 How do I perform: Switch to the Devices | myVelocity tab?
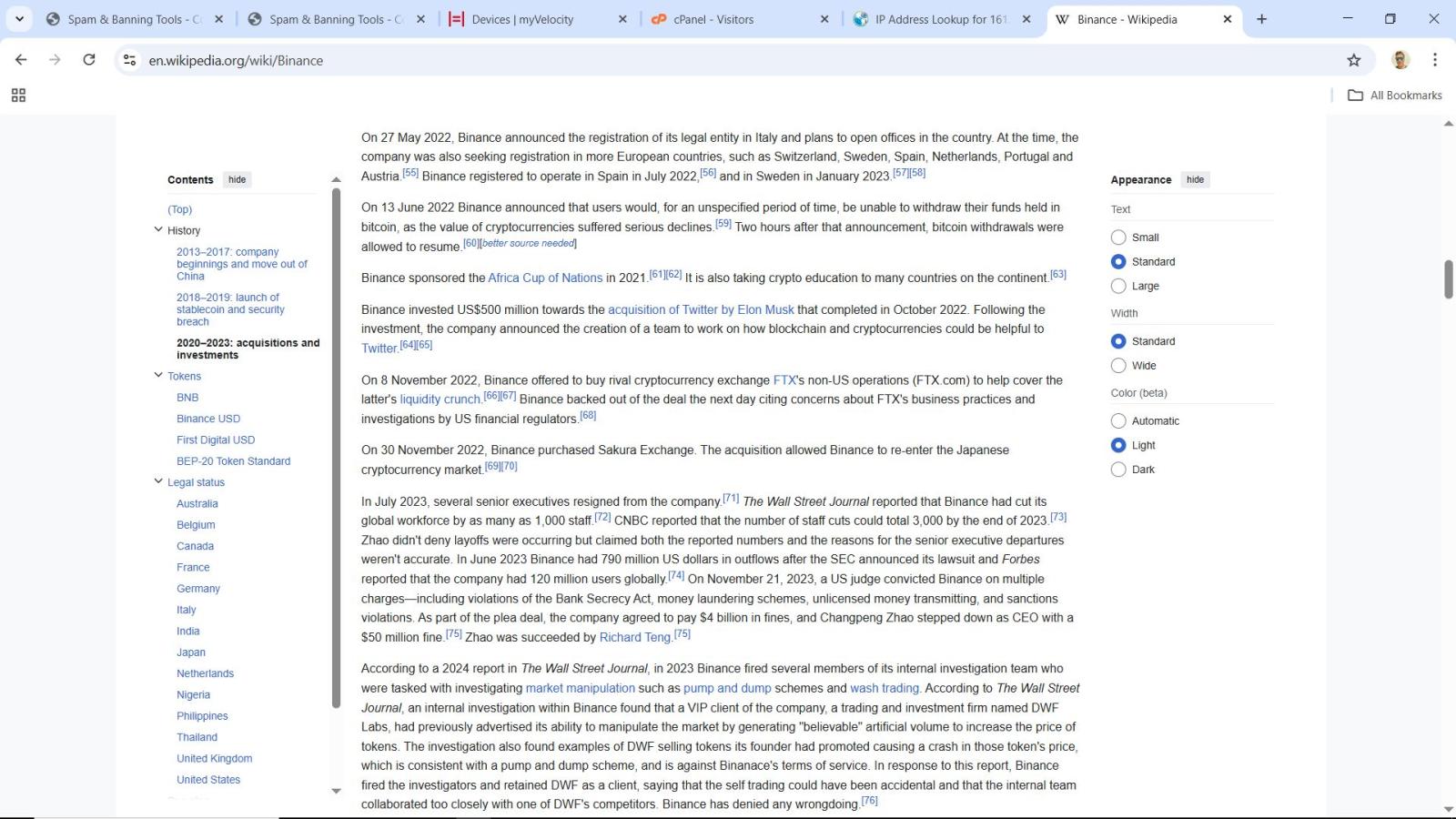point(522,19)
